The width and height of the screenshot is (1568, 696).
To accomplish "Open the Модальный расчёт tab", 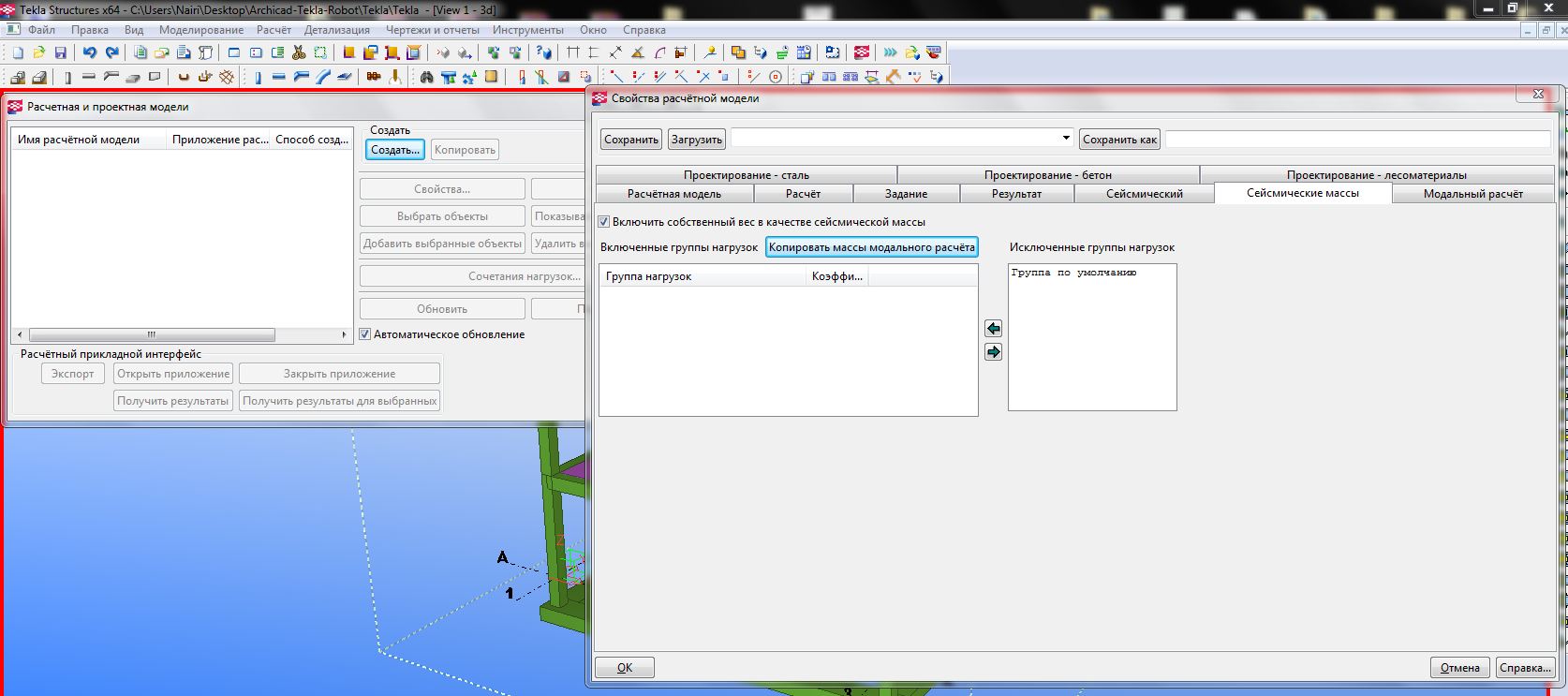I will point(1472,194).
